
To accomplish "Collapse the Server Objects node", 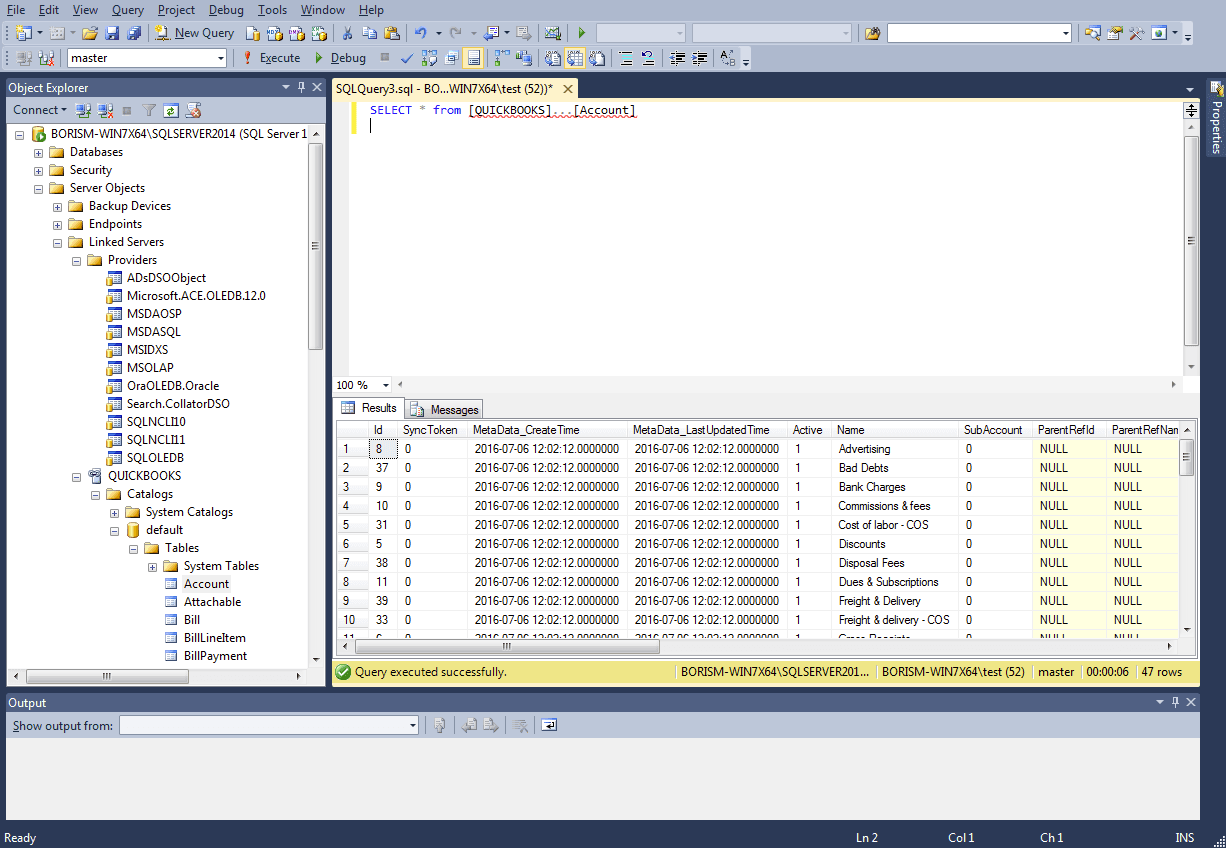I will click(39, 189).
